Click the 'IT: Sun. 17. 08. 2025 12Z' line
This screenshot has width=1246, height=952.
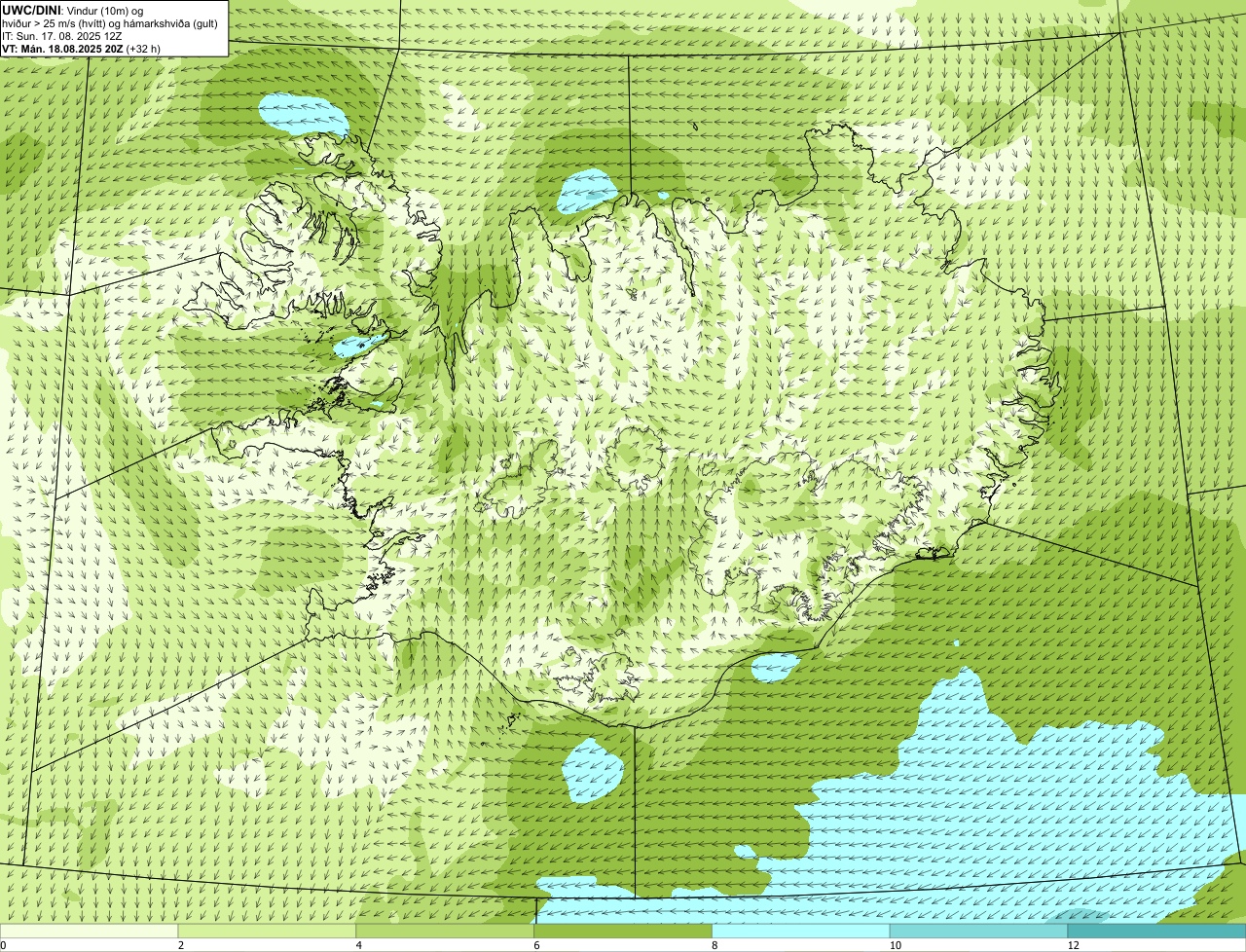tap(61, 35)
